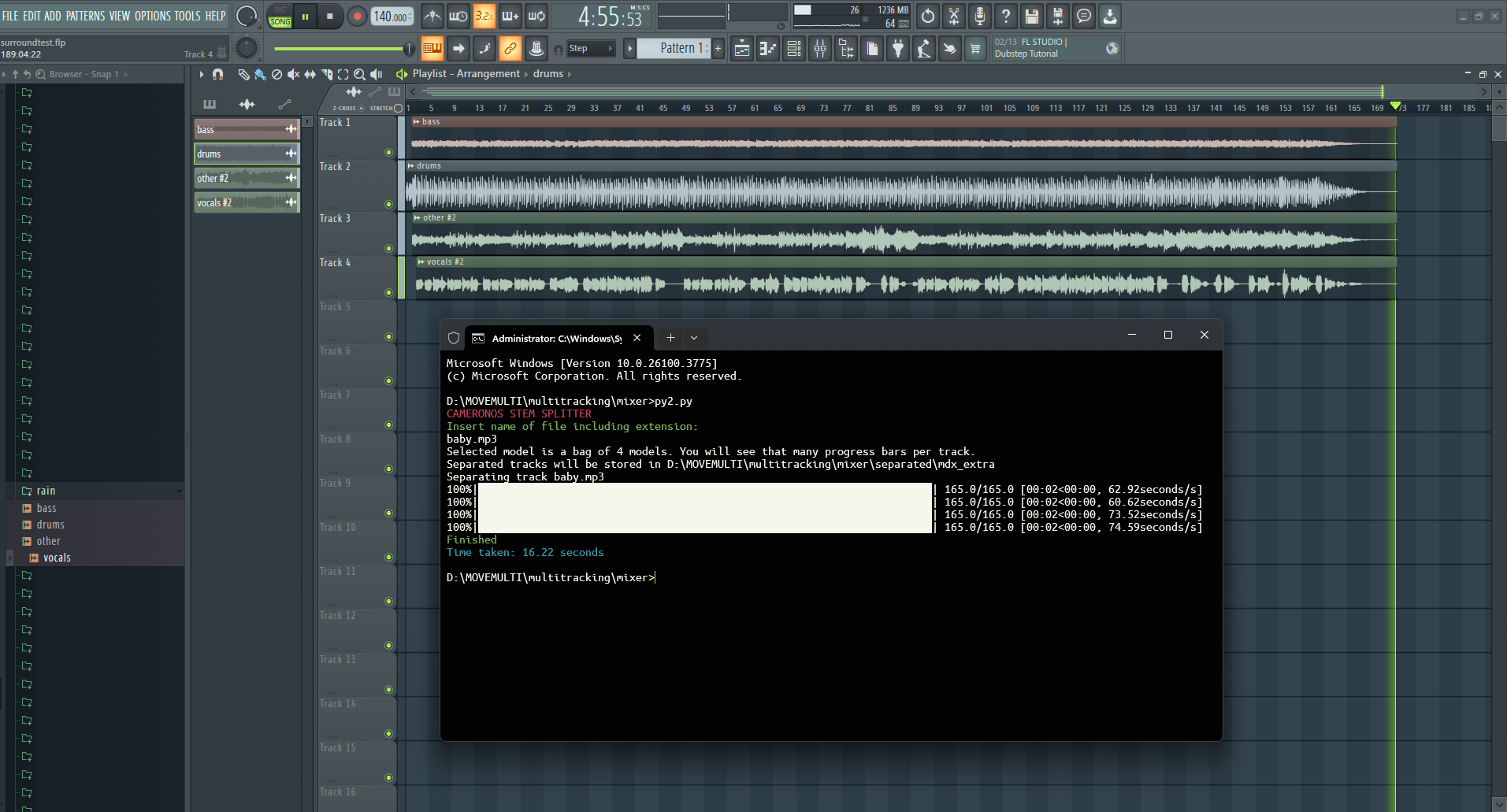Screen dimensions: 1507x812
Task: Open the Mixer window
Action: coord(820,49)
